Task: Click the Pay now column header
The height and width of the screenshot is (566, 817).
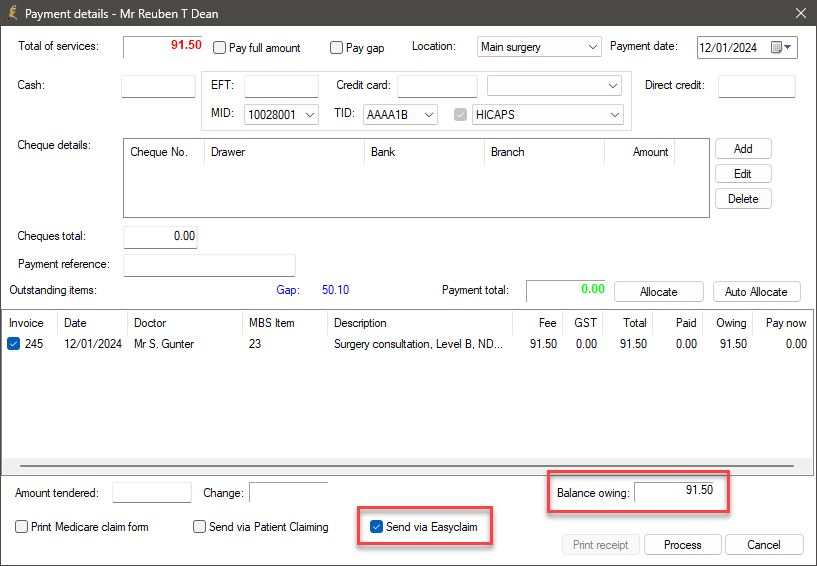Action: (x=784, y=323)
